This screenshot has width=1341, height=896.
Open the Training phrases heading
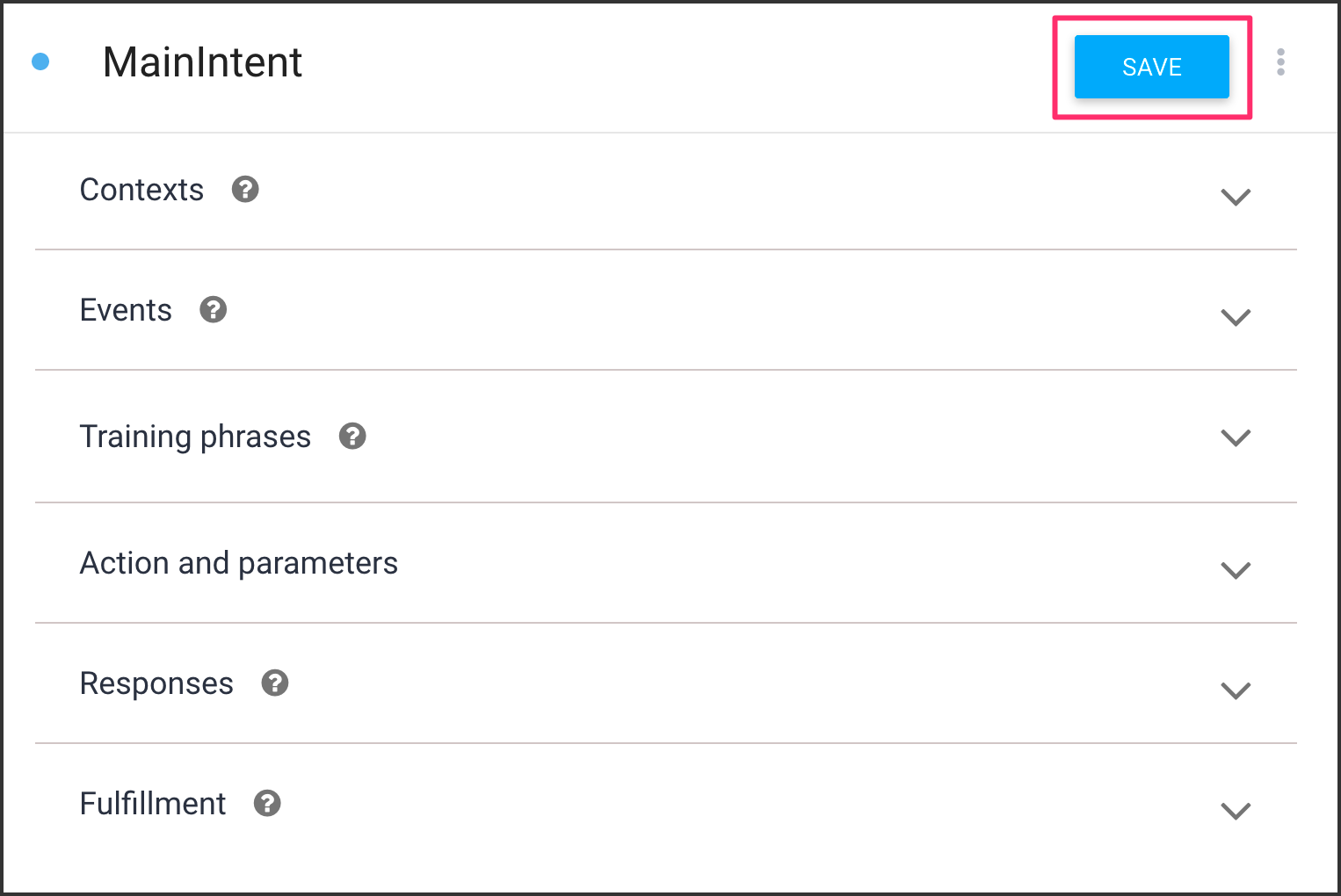195,437
